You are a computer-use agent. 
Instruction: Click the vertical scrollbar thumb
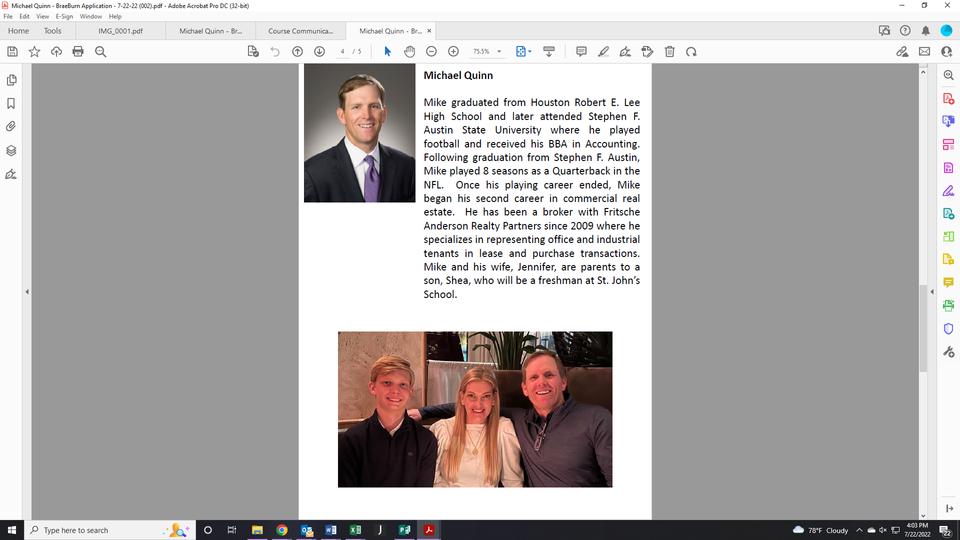click(923, 328)
